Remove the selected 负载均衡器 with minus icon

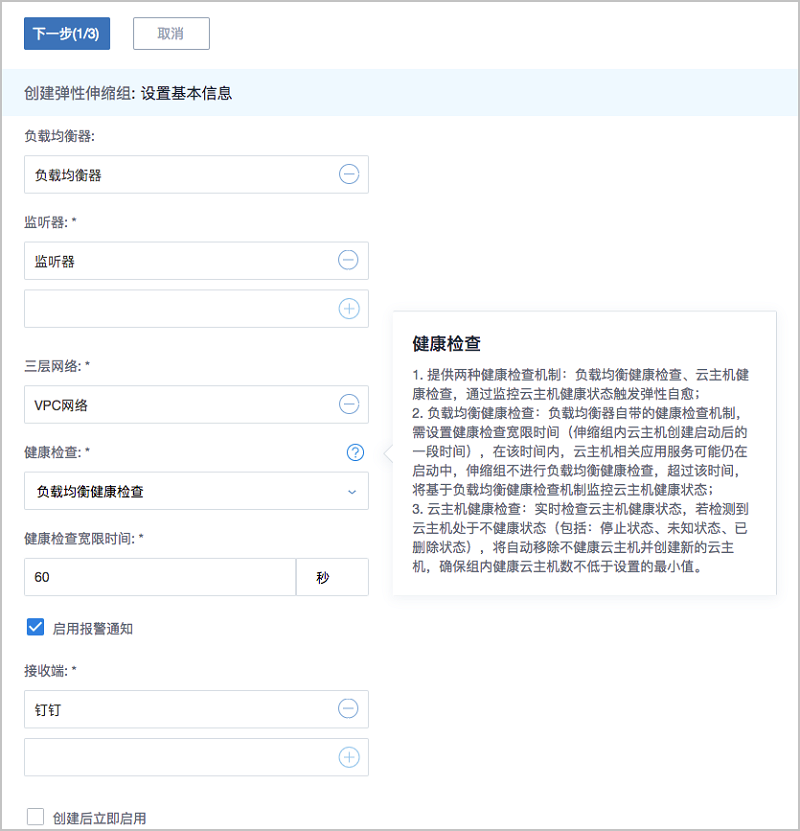(348, 175)
